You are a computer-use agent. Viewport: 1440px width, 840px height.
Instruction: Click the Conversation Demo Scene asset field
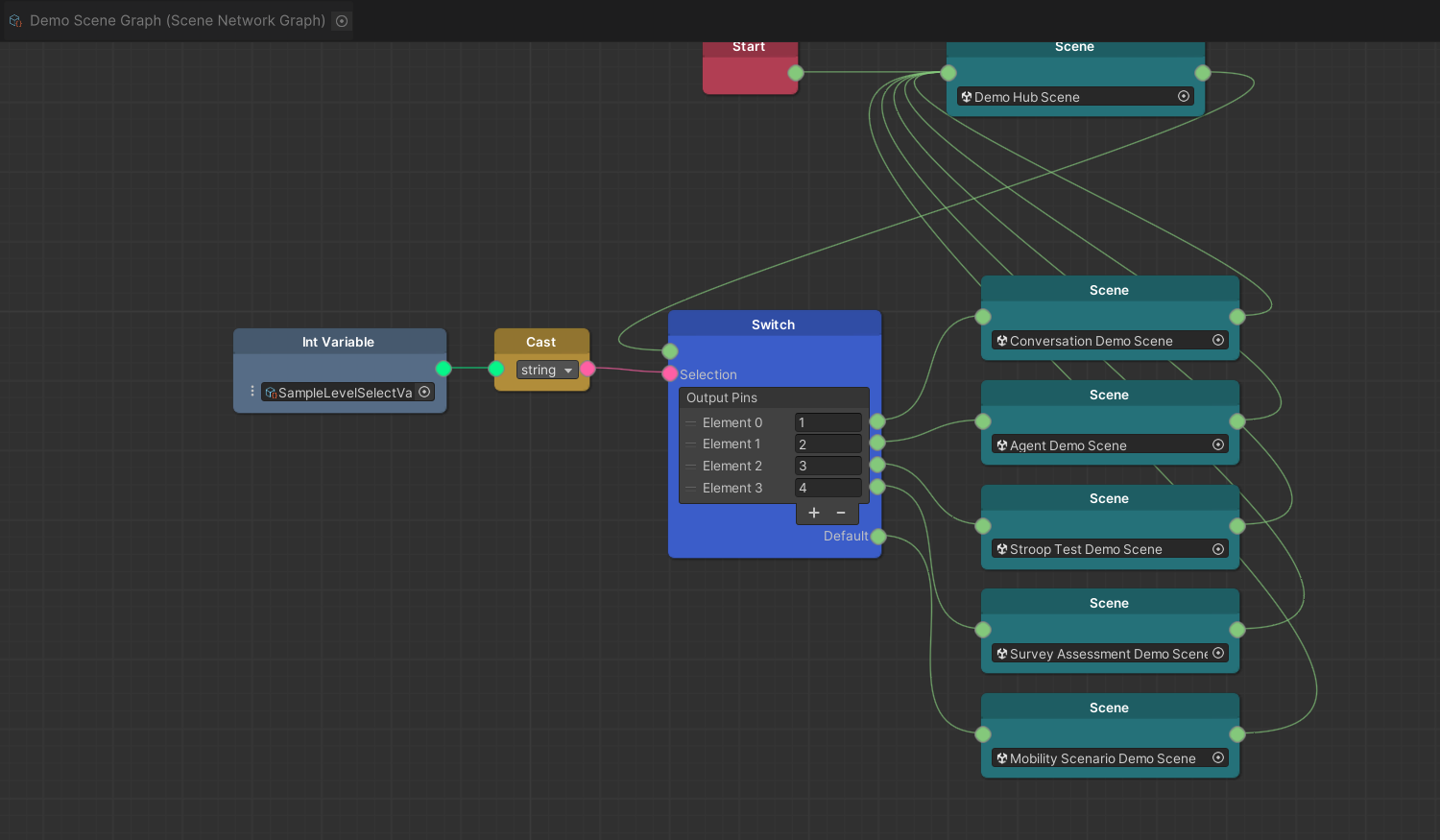[1110, 340]
